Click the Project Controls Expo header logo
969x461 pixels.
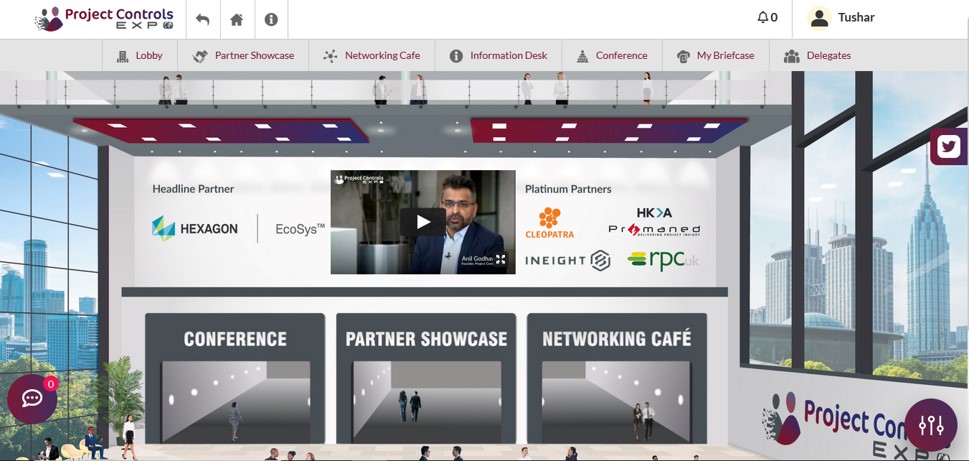pyautogui.click(x=105, y=19)
